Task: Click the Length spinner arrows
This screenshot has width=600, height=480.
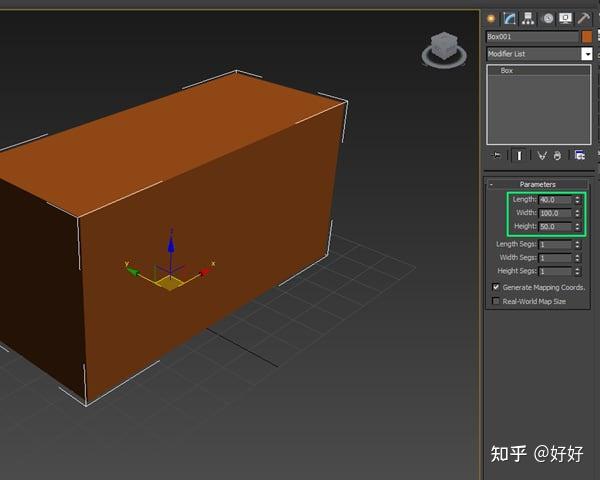Action: tap(577, 200)
